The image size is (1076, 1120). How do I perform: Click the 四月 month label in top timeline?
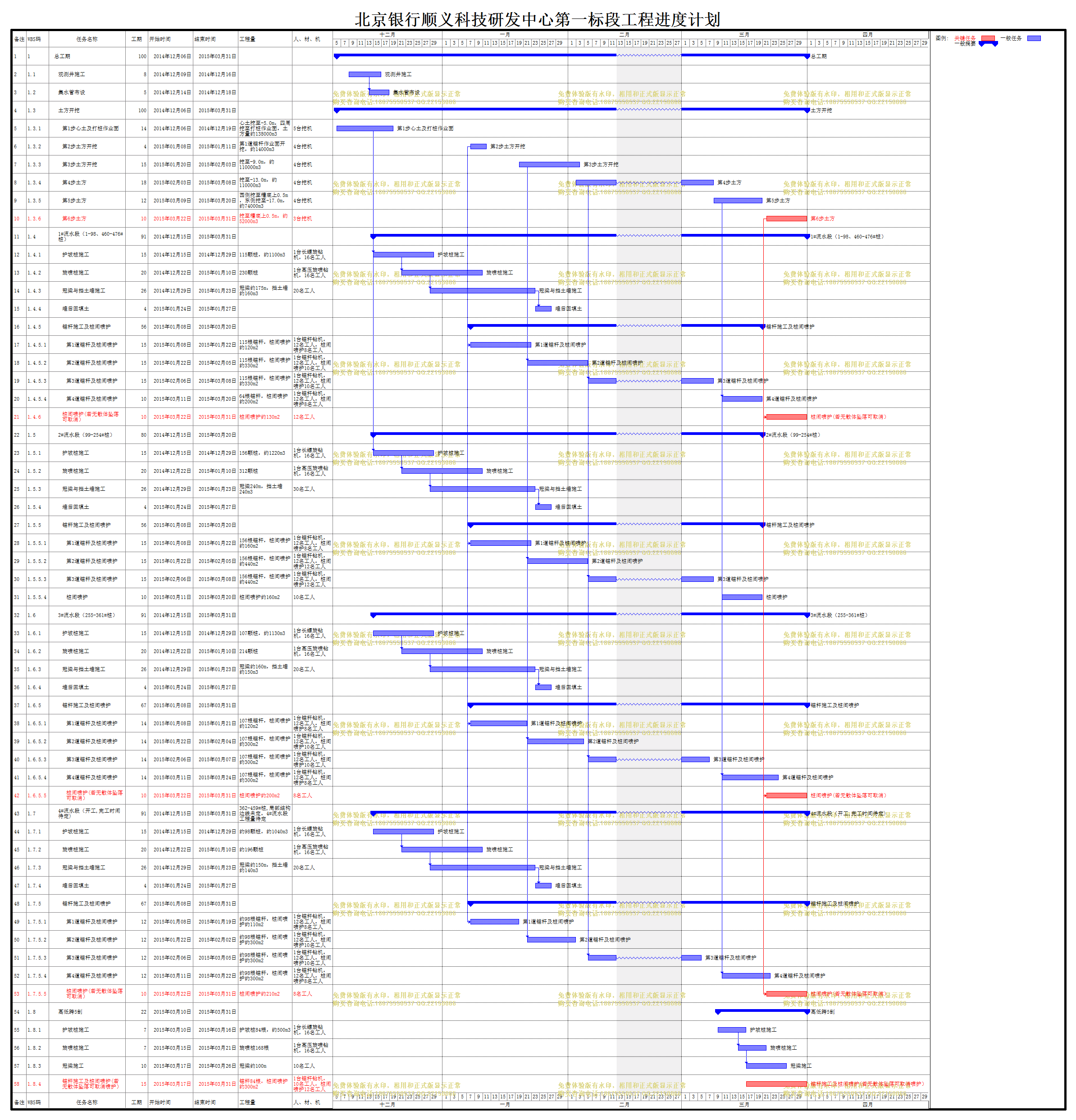pos(868,35)
